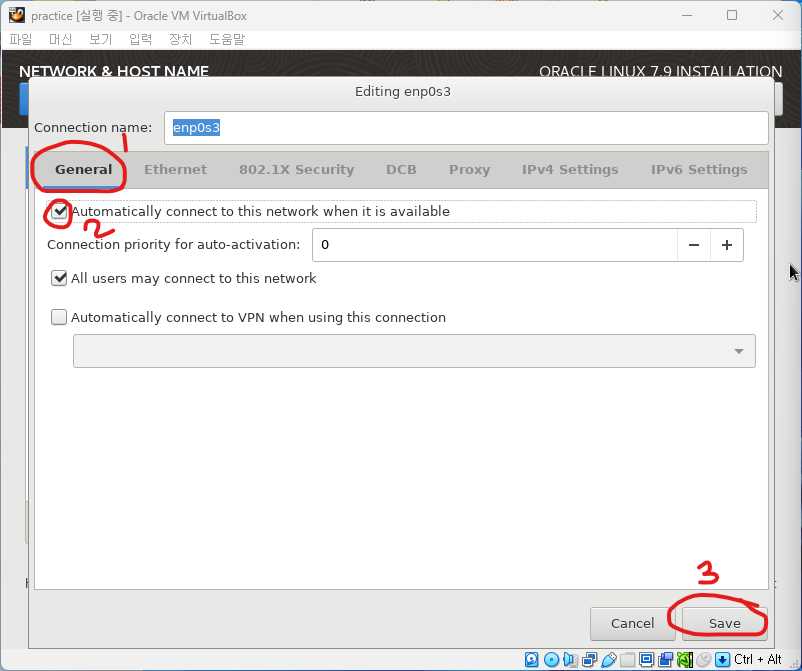802x671 pixels.
Task: Open the 파일 menu
Action: tap(21, 39)
